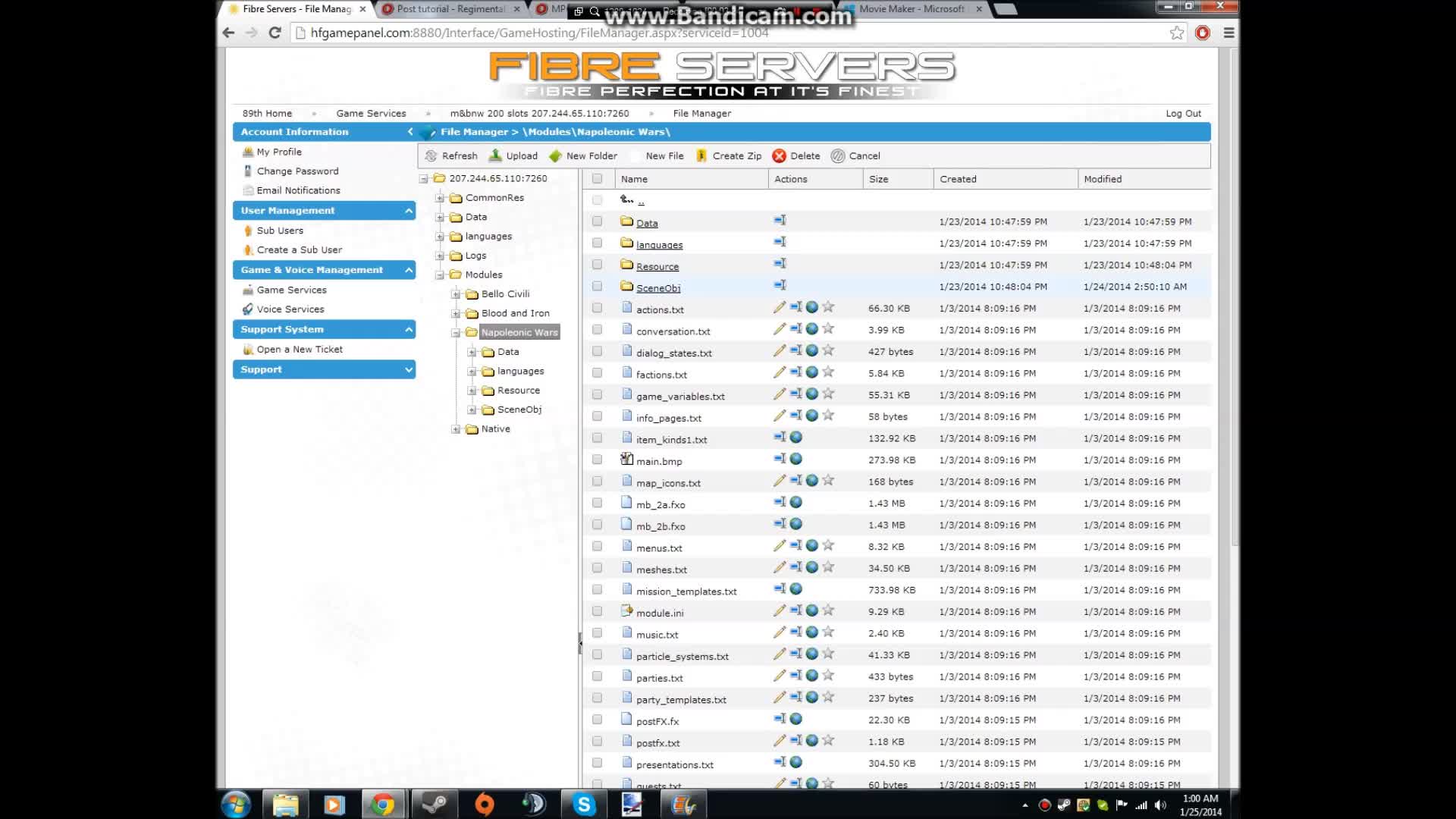Open Steam from the taskbar

[x=434, y=805]
